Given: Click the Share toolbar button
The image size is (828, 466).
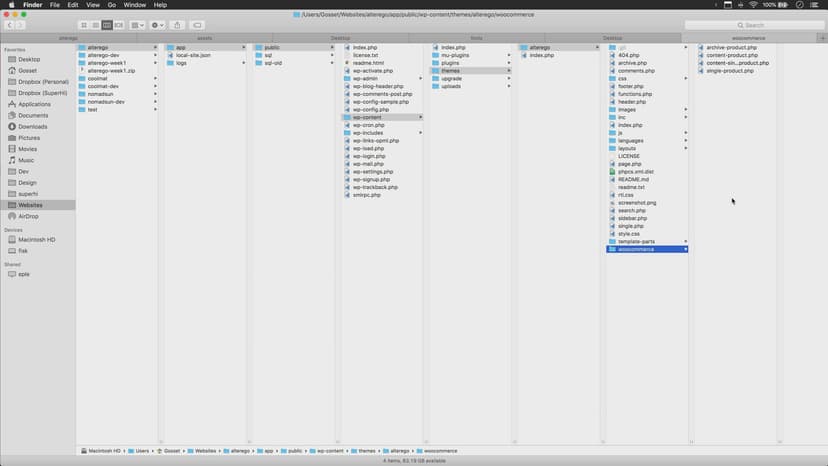Looking at the screenshot, I should [177, 25].
